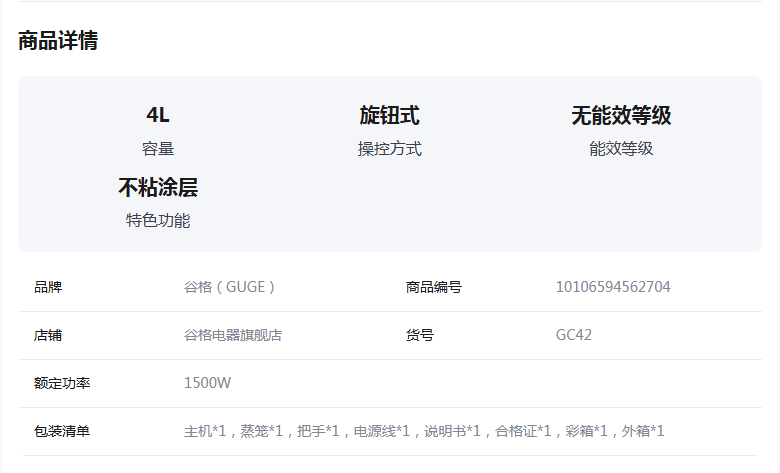Click the 商品详情 heading
Screen dimensions: 780x473
58,41
